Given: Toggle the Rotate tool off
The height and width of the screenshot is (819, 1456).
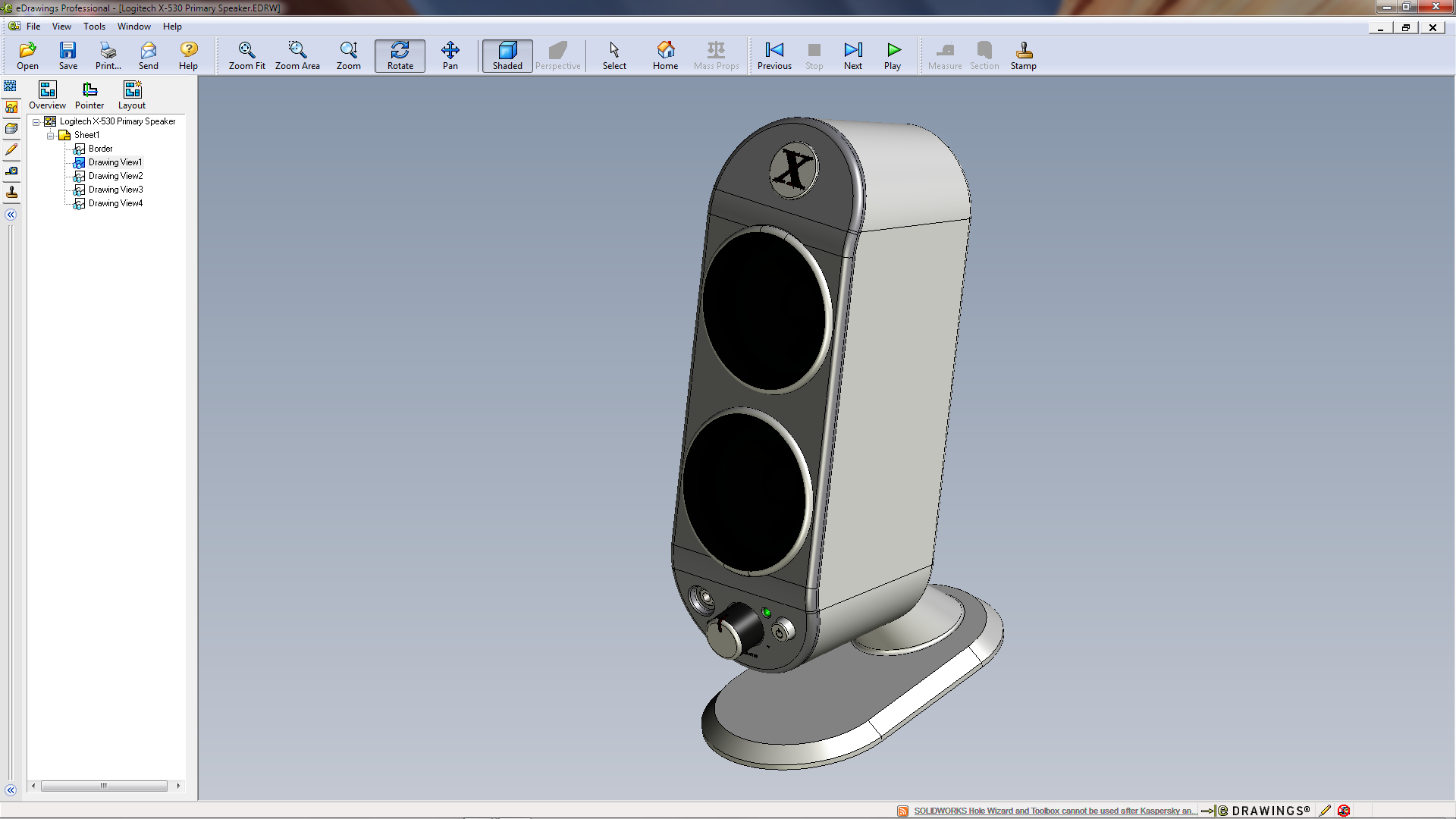Looking at the screenshot, I should (400, 55).
